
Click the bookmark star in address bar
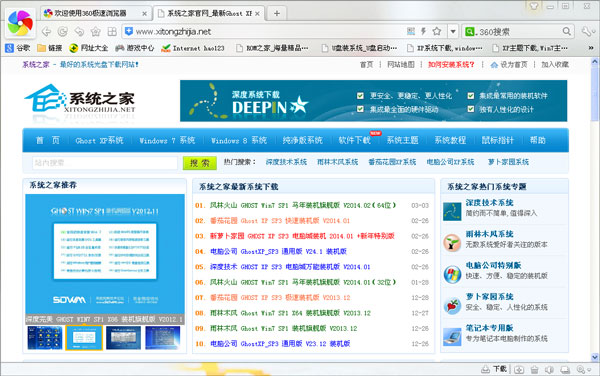click(437, 31)
